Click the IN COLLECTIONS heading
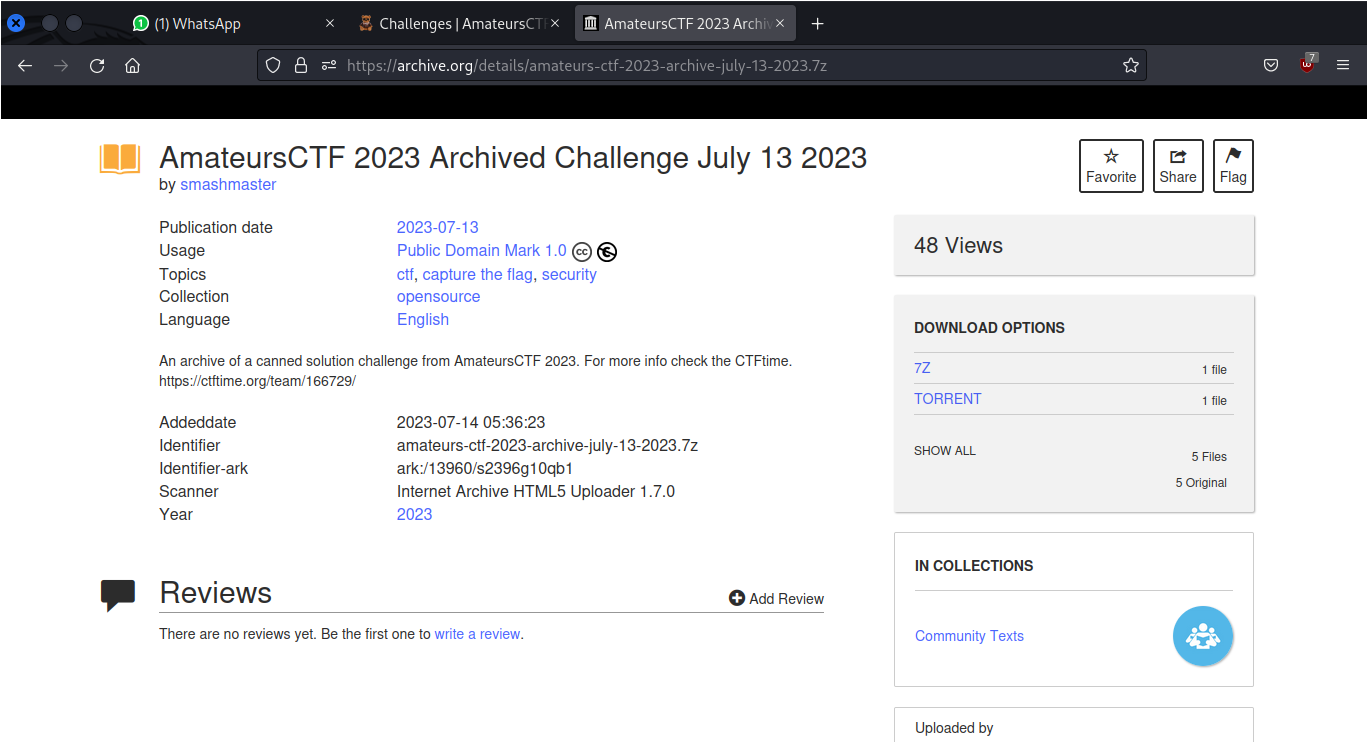 coord(974,566)
